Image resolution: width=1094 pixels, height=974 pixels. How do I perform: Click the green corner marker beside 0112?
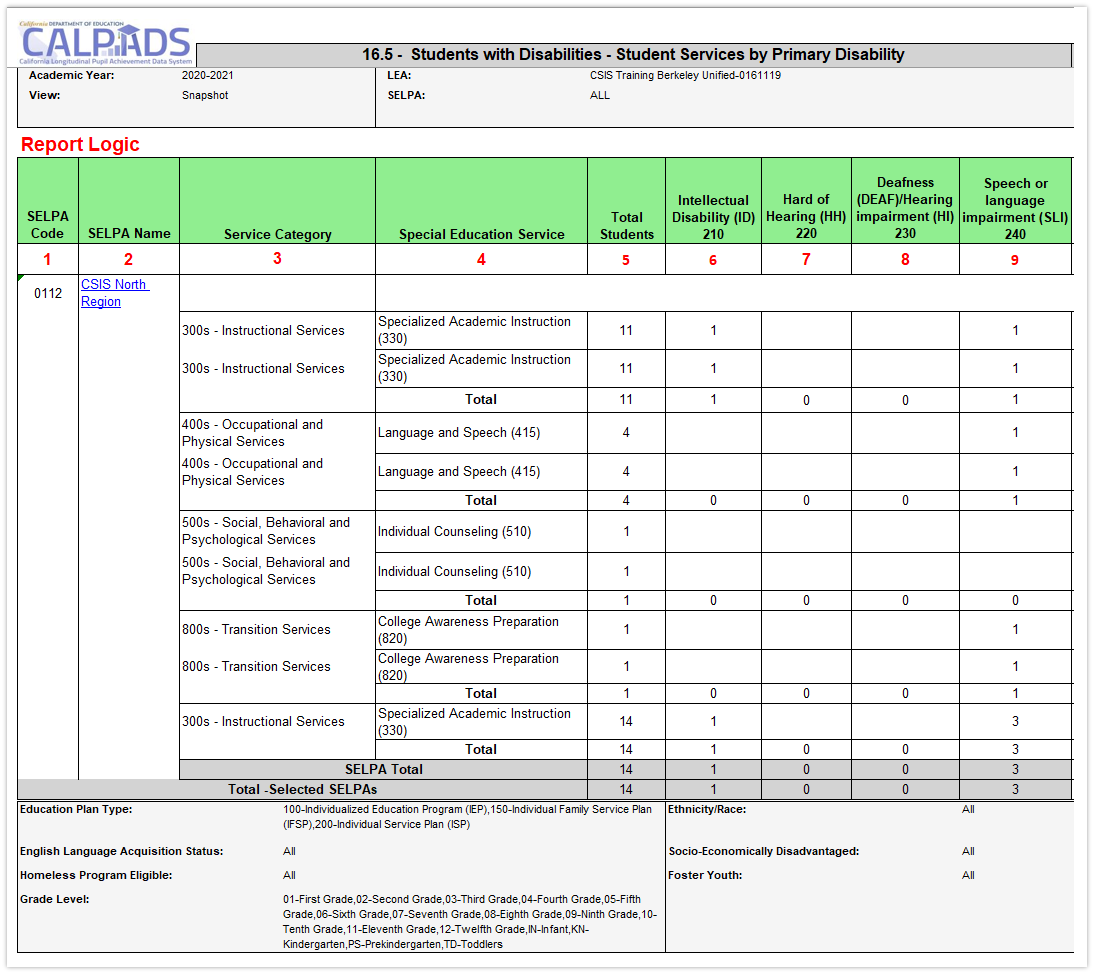[21, 278]
